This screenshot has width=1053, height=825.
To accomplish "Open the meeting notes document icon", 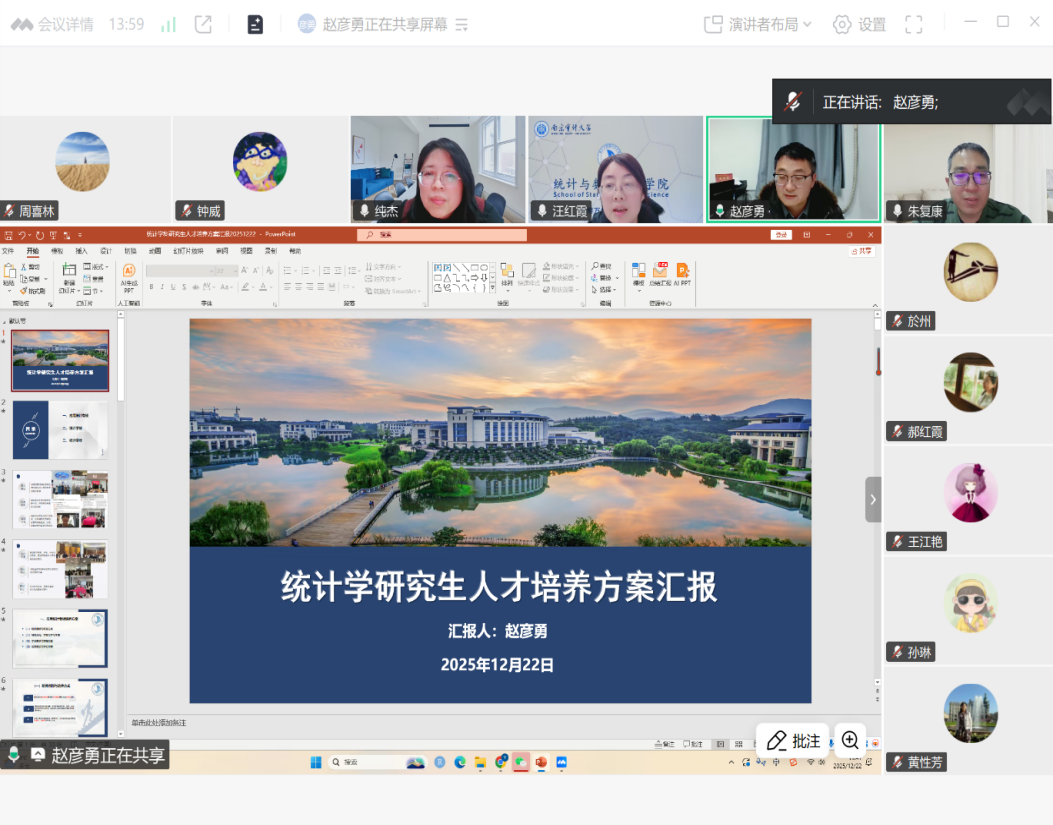I will click(x=255, y=24).
